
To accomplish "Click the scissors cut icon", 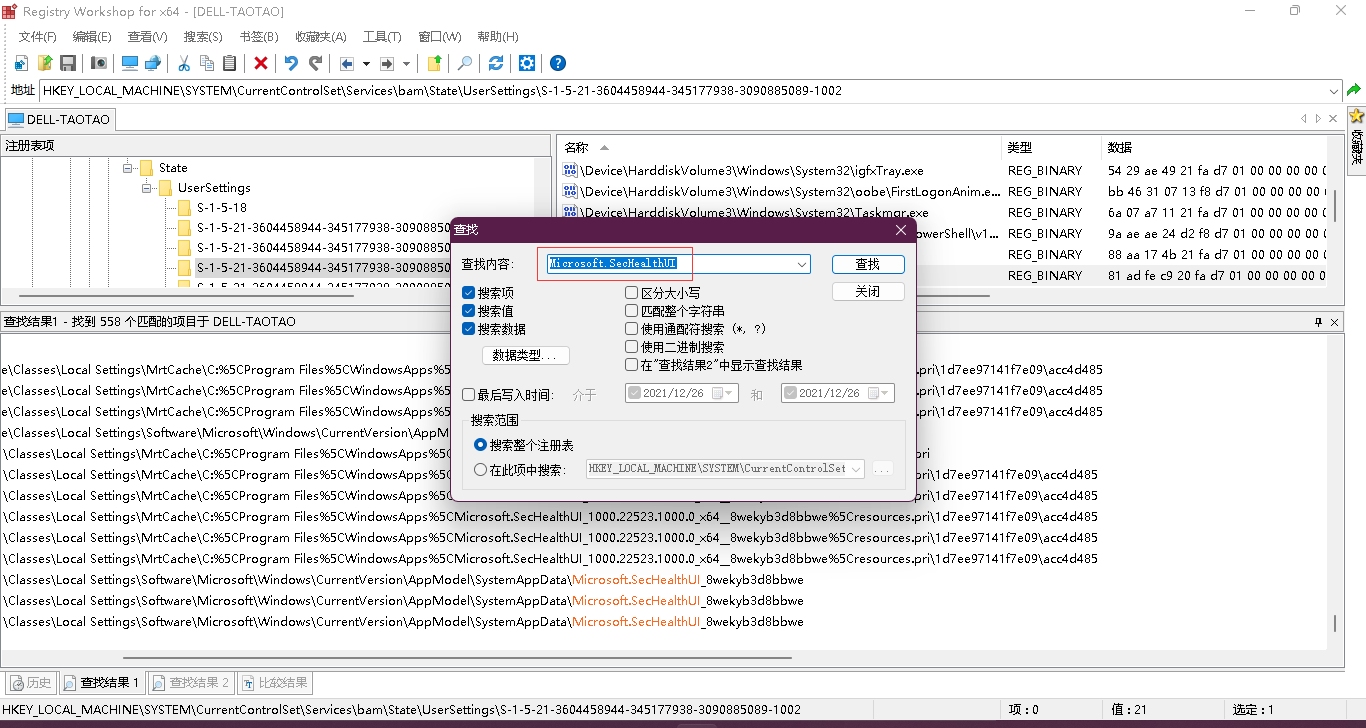I will click(x=184, y=63).
